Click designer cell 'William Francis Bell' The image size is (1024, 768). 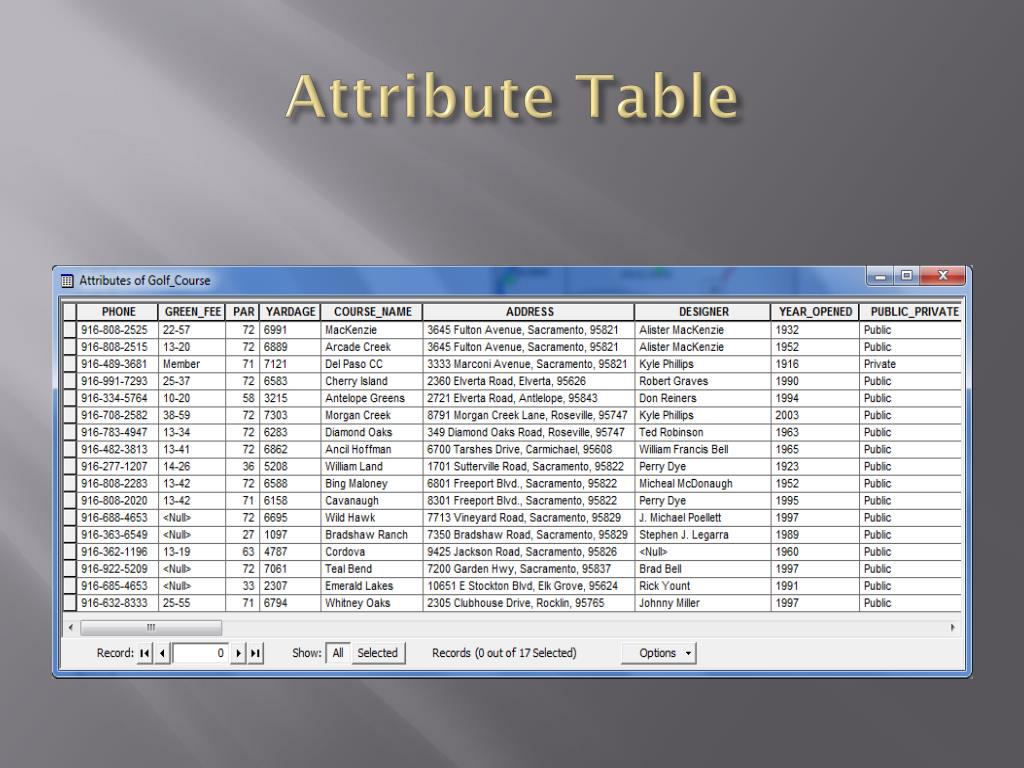point(703,449)
